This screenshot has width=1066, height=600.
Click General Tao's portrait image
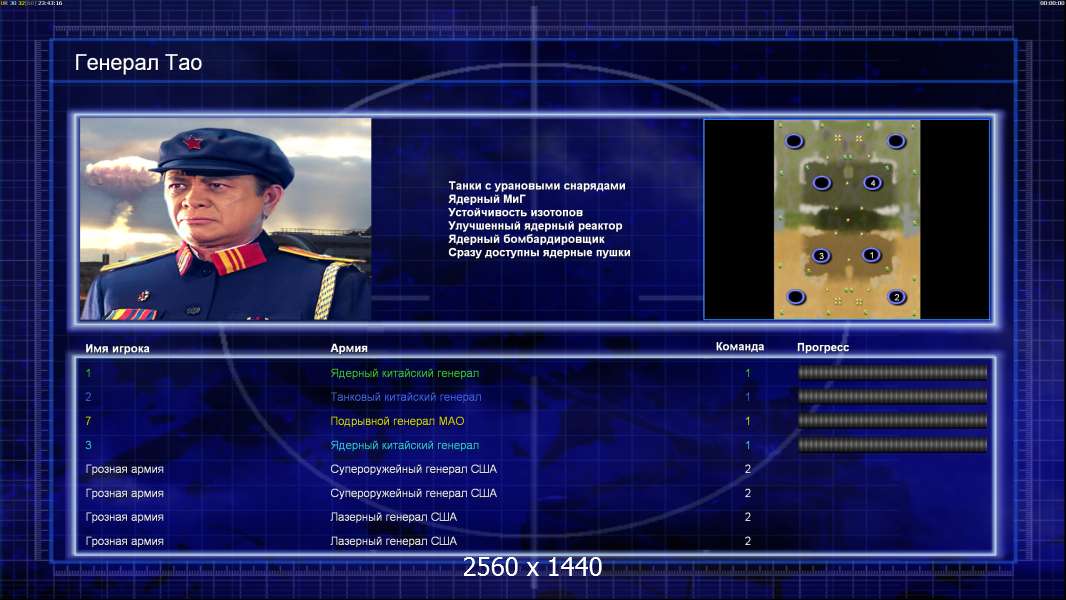click(226, 219)
